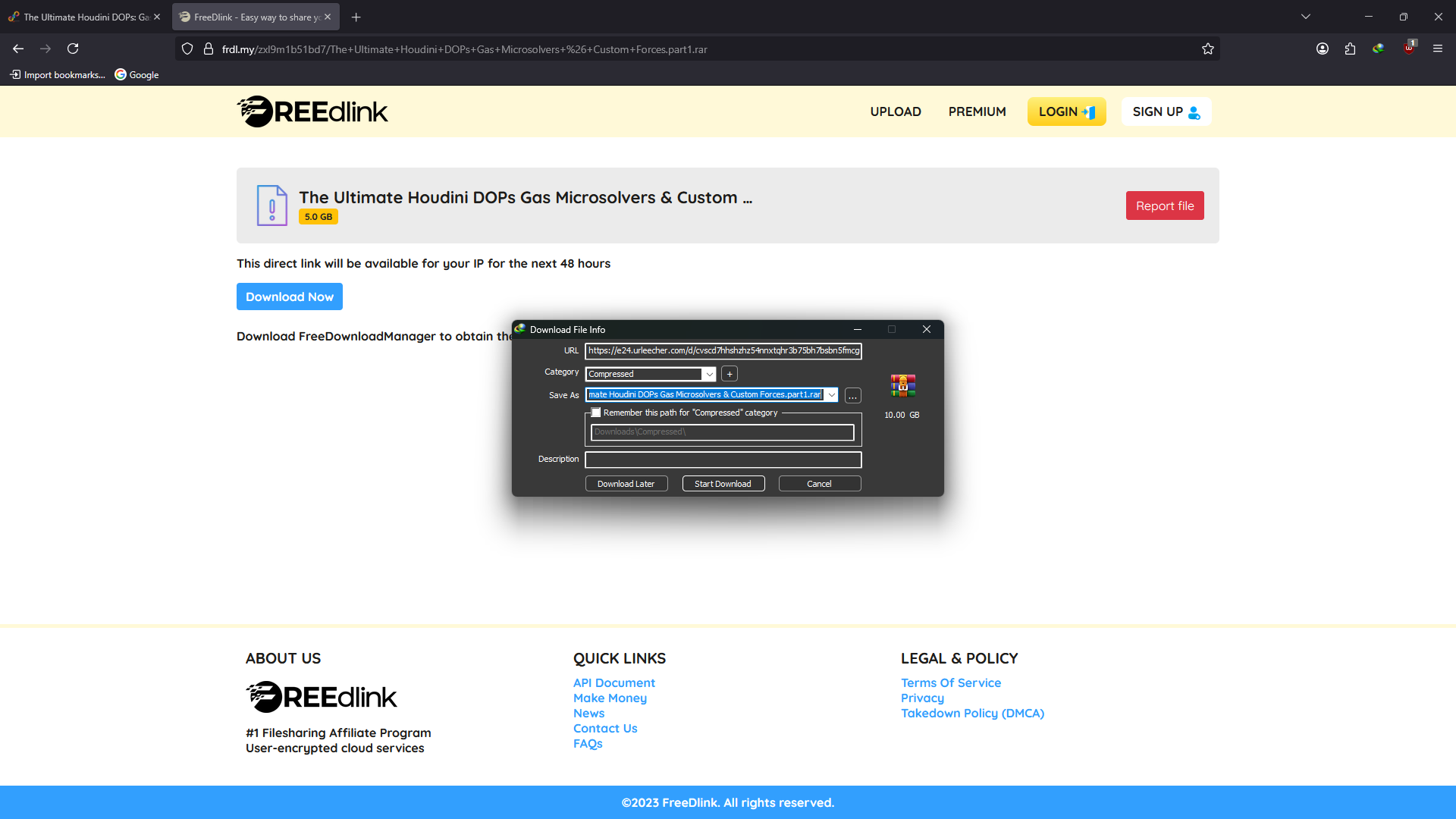Go back to the previous page
Viewport: 1456px width, 819px height.
tap(18, 49)
